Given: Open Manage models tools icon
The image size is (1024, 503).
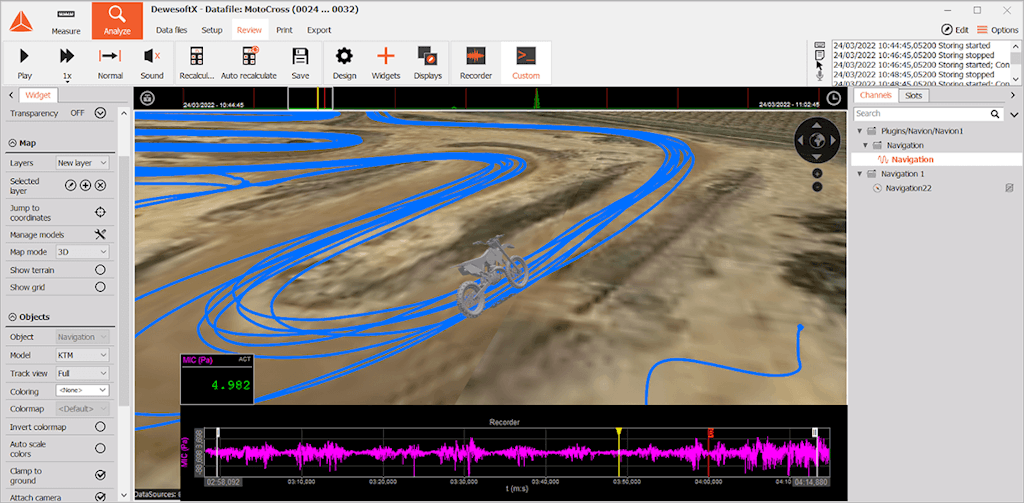Looking at the screenshot, I should coord(100,234).
